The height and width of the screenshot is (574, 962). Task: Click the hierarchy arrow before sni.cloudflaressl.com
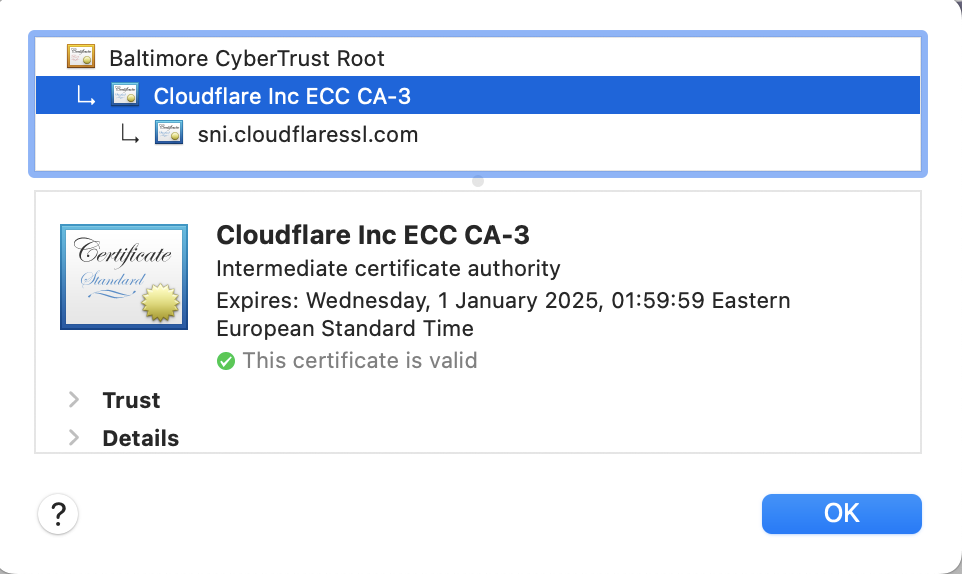[130, 133]
